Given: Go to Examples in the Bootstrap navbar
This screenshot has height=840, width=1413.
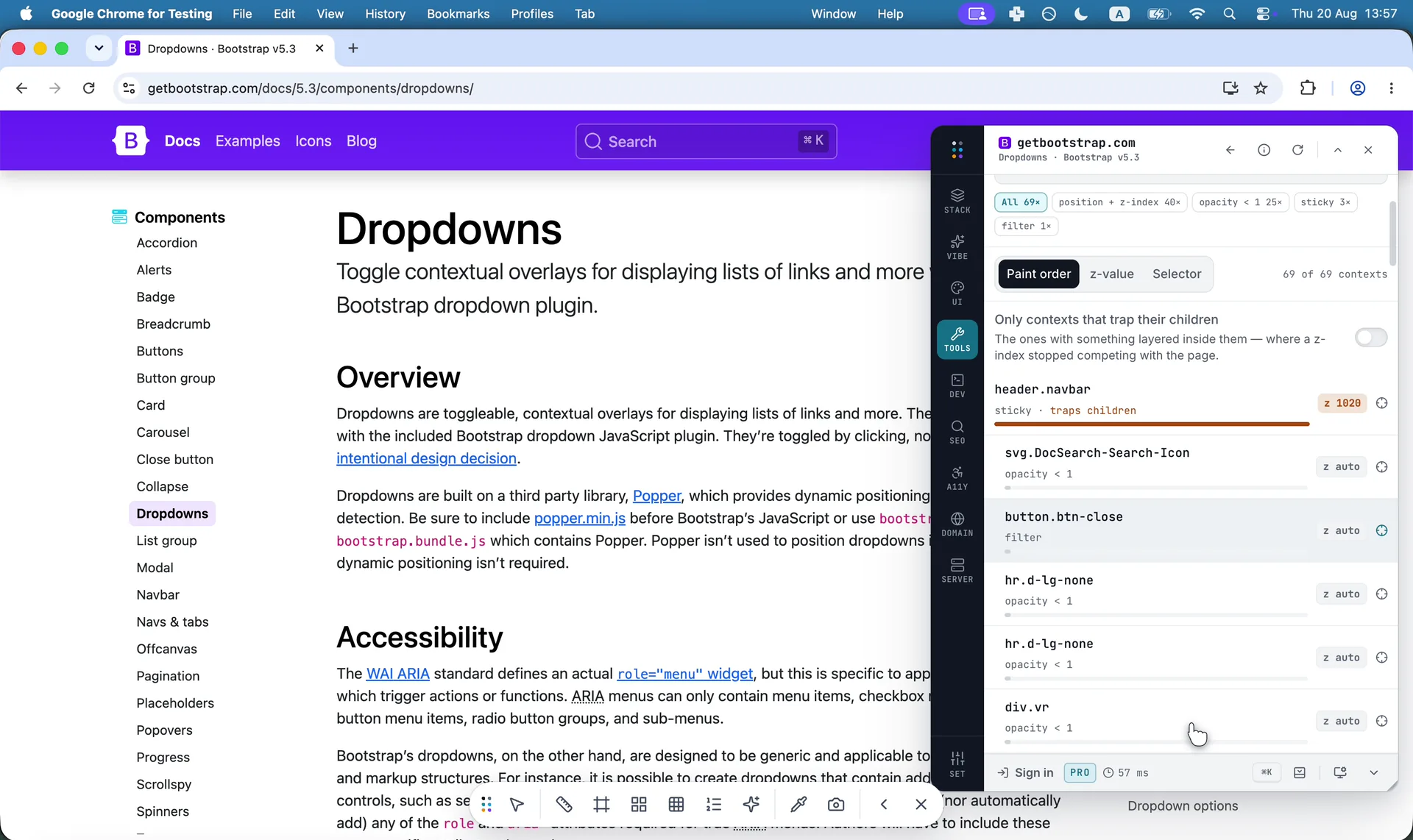Looking at the screenshot, I should 248,141.
